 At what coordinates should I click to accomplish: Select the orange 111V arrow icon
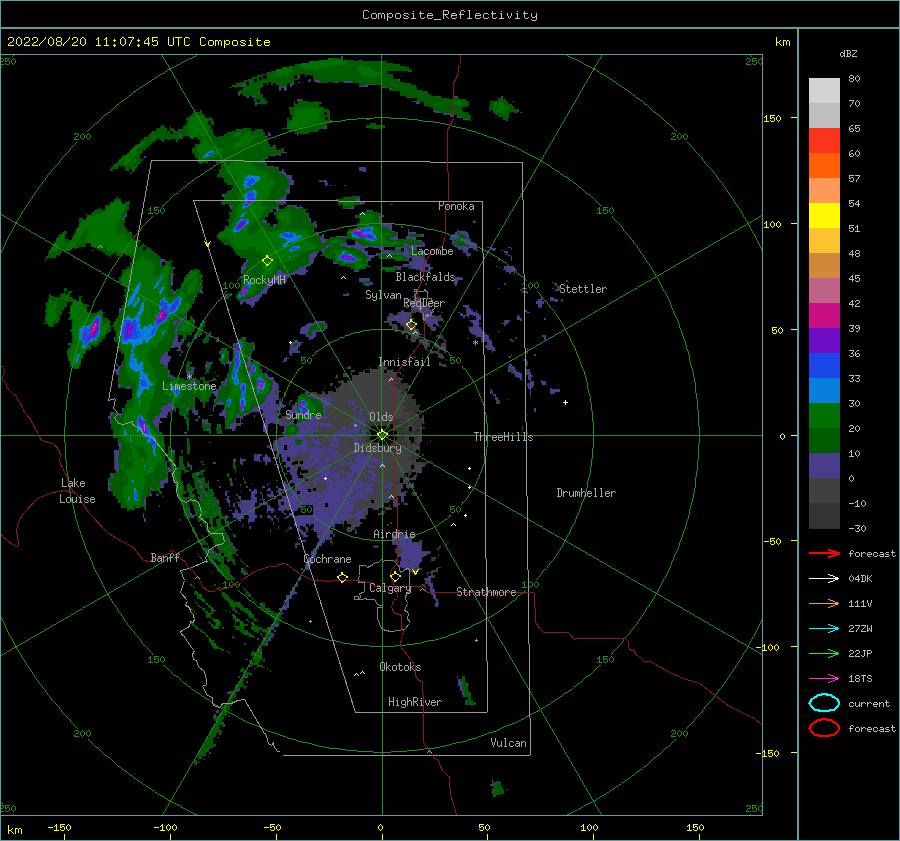pos(824,603)
